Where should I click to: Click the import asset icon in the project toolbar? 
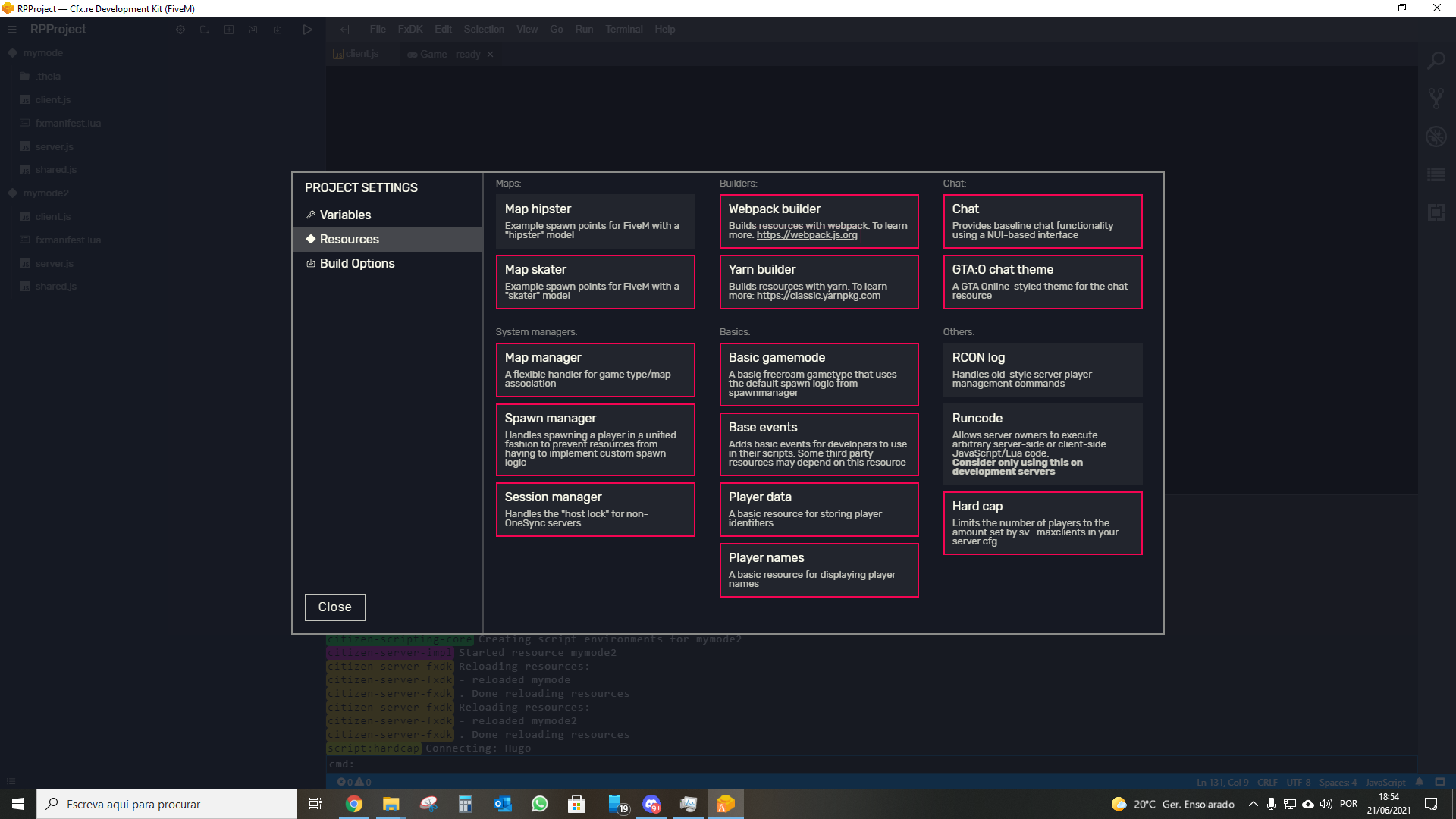(253, 30)
